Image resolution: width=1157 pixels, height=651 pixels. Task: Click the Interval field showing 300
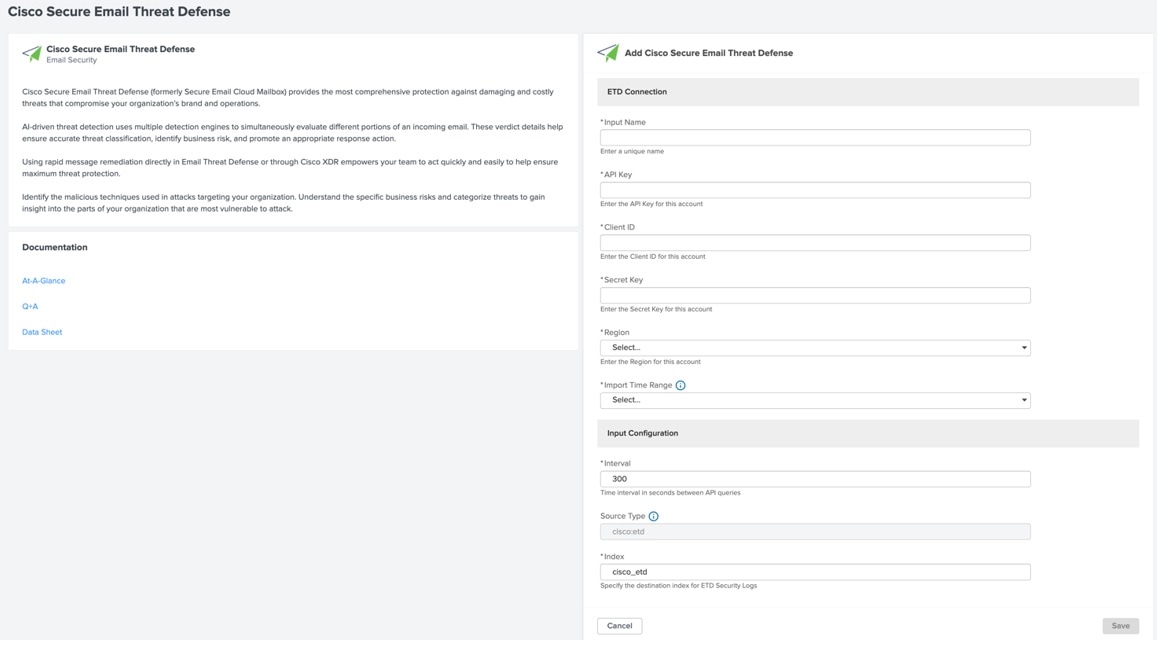point(814,479)
